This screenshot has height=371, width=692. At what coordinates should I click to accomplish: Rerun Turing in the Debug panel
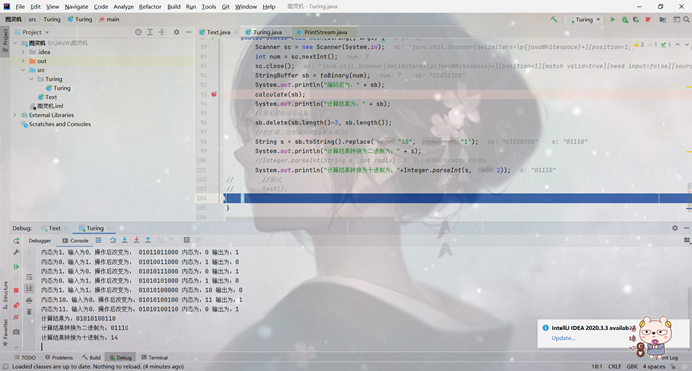click(16, 241)
